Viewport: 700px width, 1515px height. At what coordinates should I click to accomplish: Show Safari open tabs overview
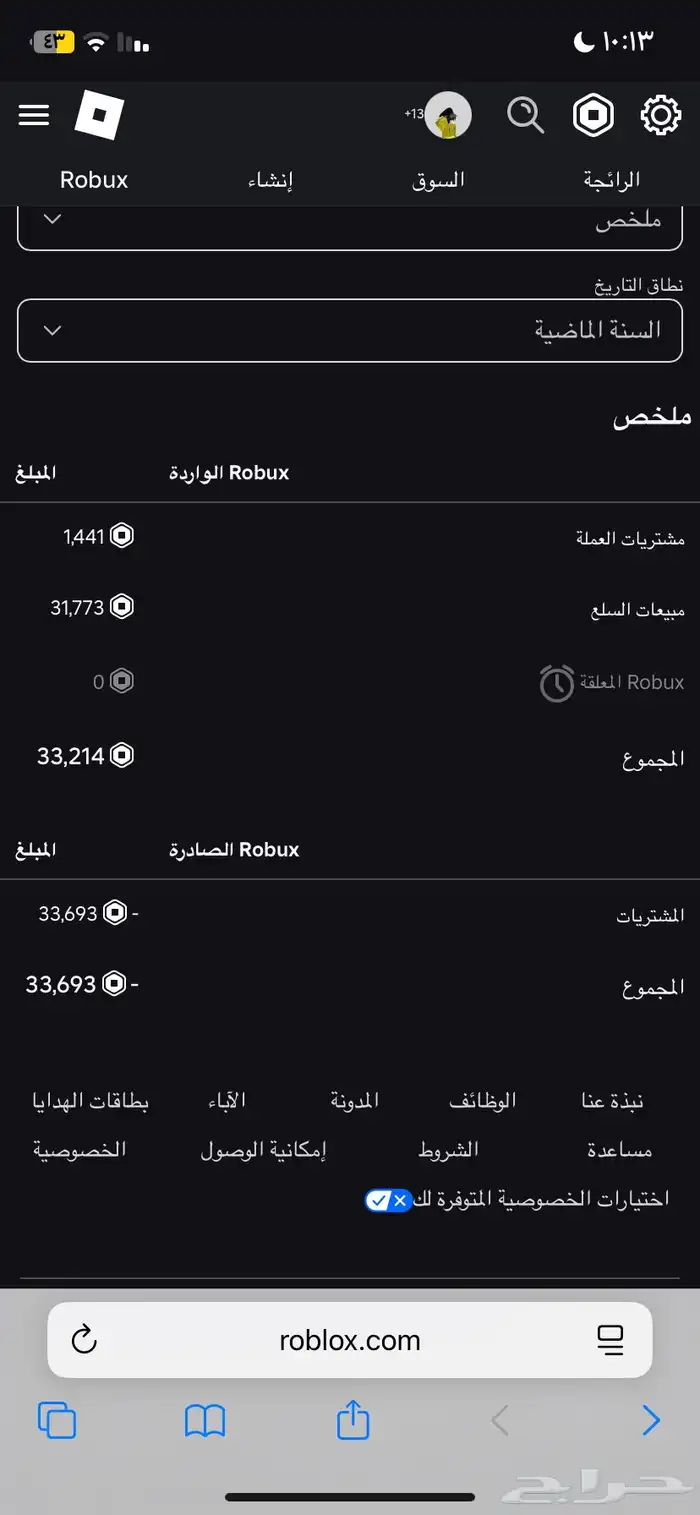coord(57,1420)
